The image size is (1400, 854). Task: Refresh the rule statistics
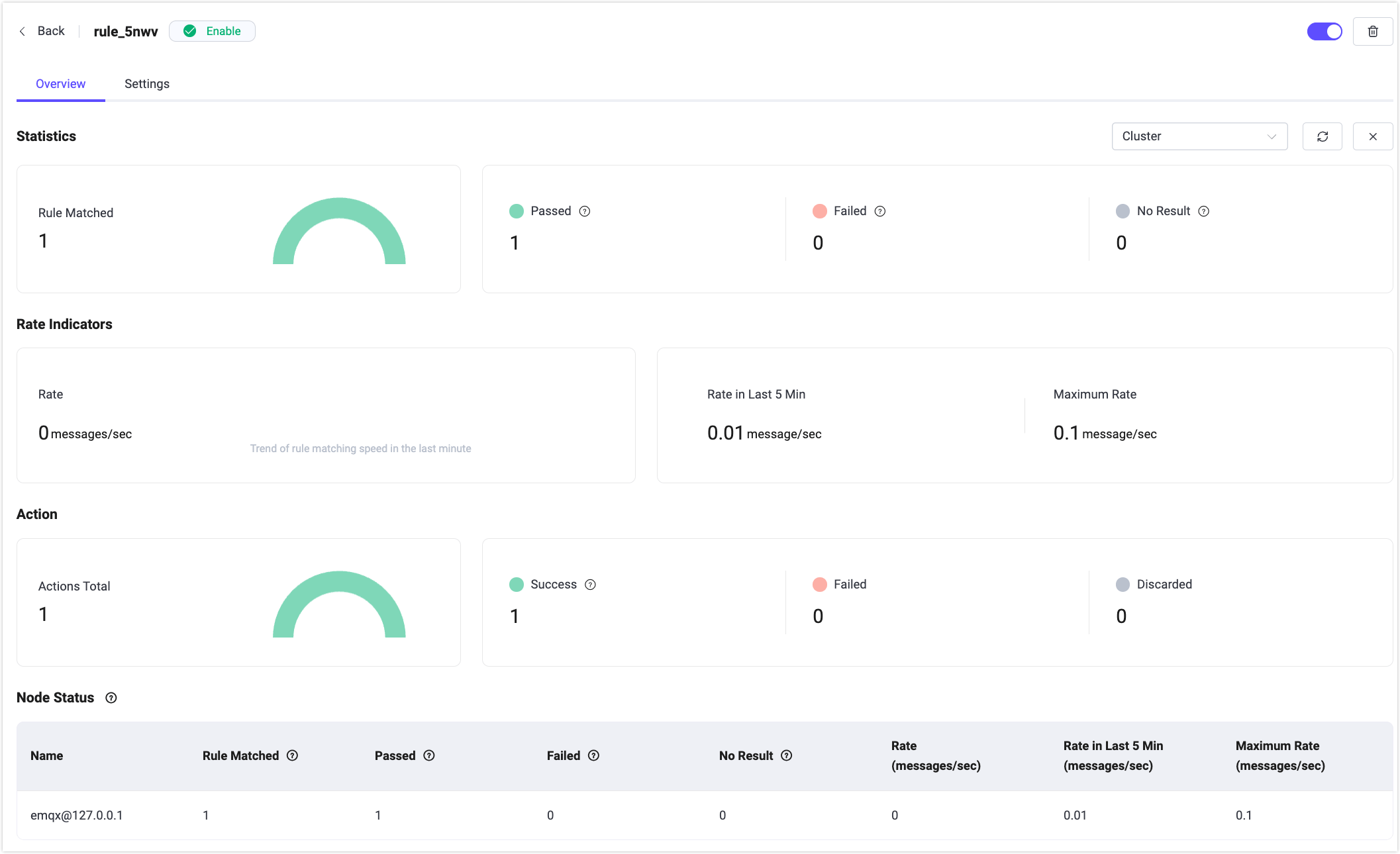(x=1322, y=136)
